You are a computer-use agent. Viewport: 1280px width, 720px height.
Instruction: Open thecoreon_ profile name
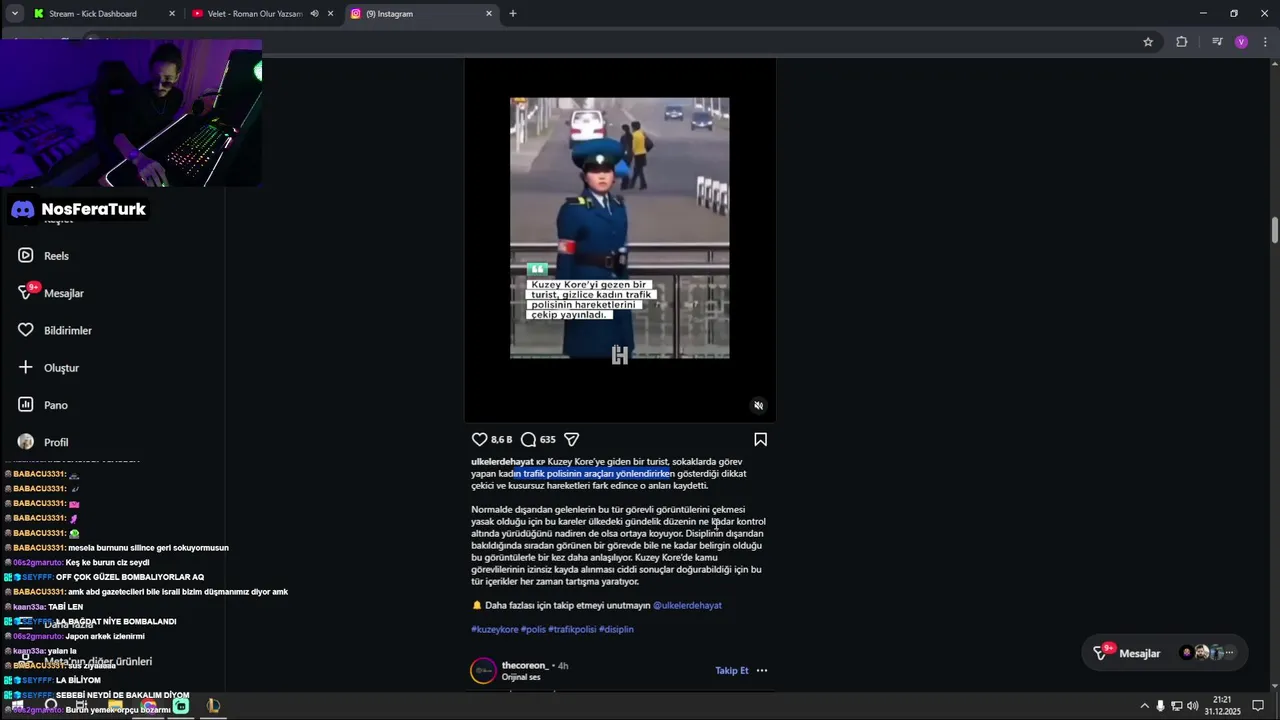coord(525,666)
